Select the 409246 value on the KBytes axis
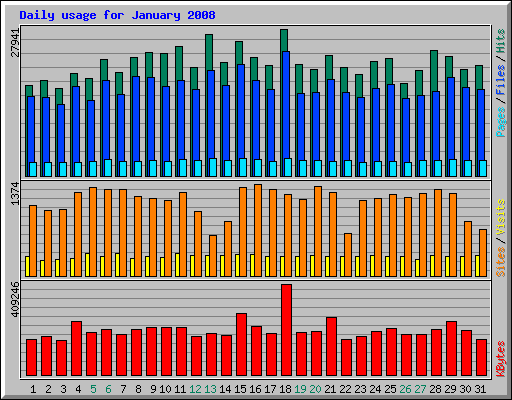Screen dimensions: 512x400 click(15, 300)
